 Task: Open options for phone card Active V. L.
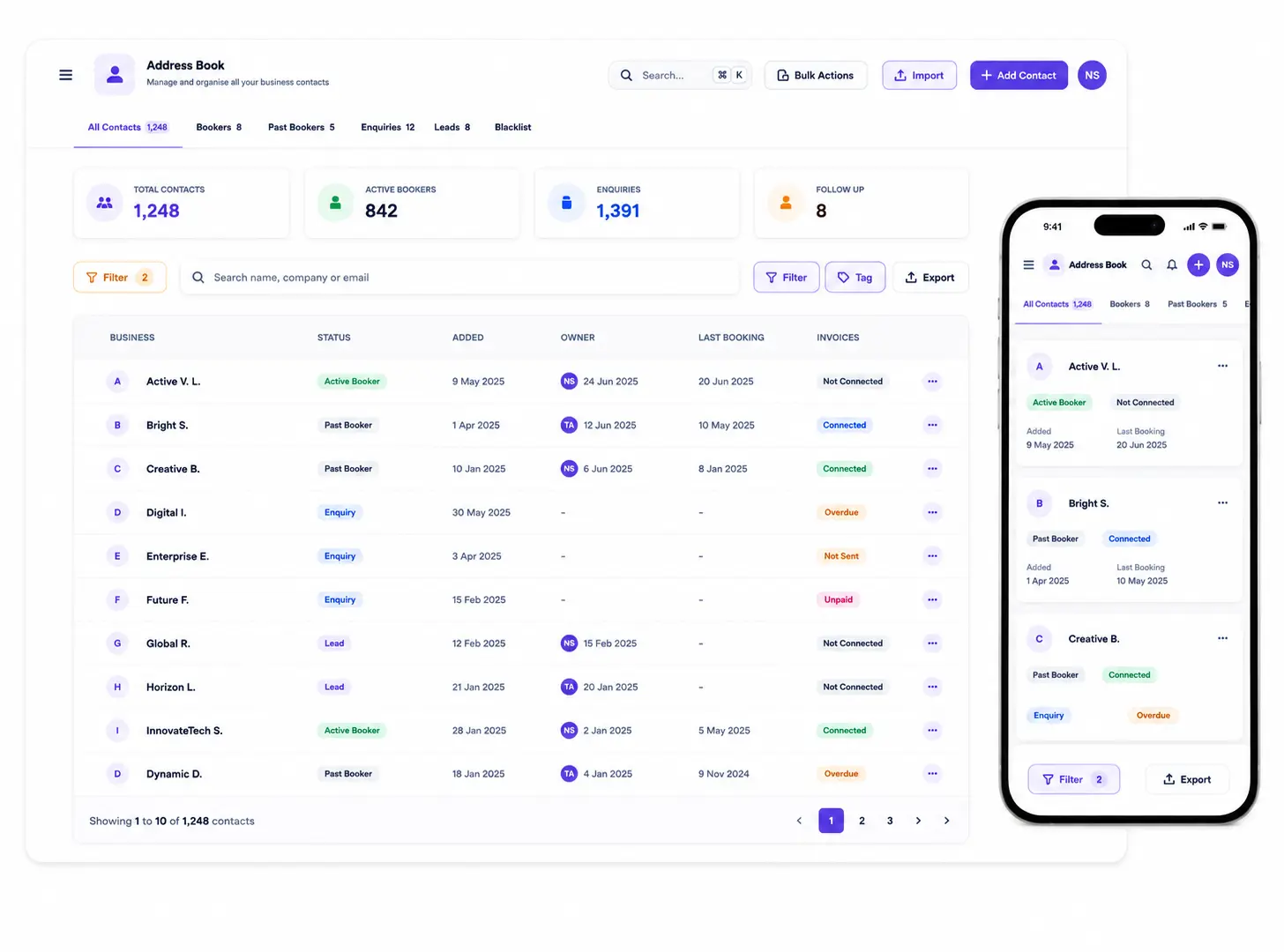[1222, 366]
